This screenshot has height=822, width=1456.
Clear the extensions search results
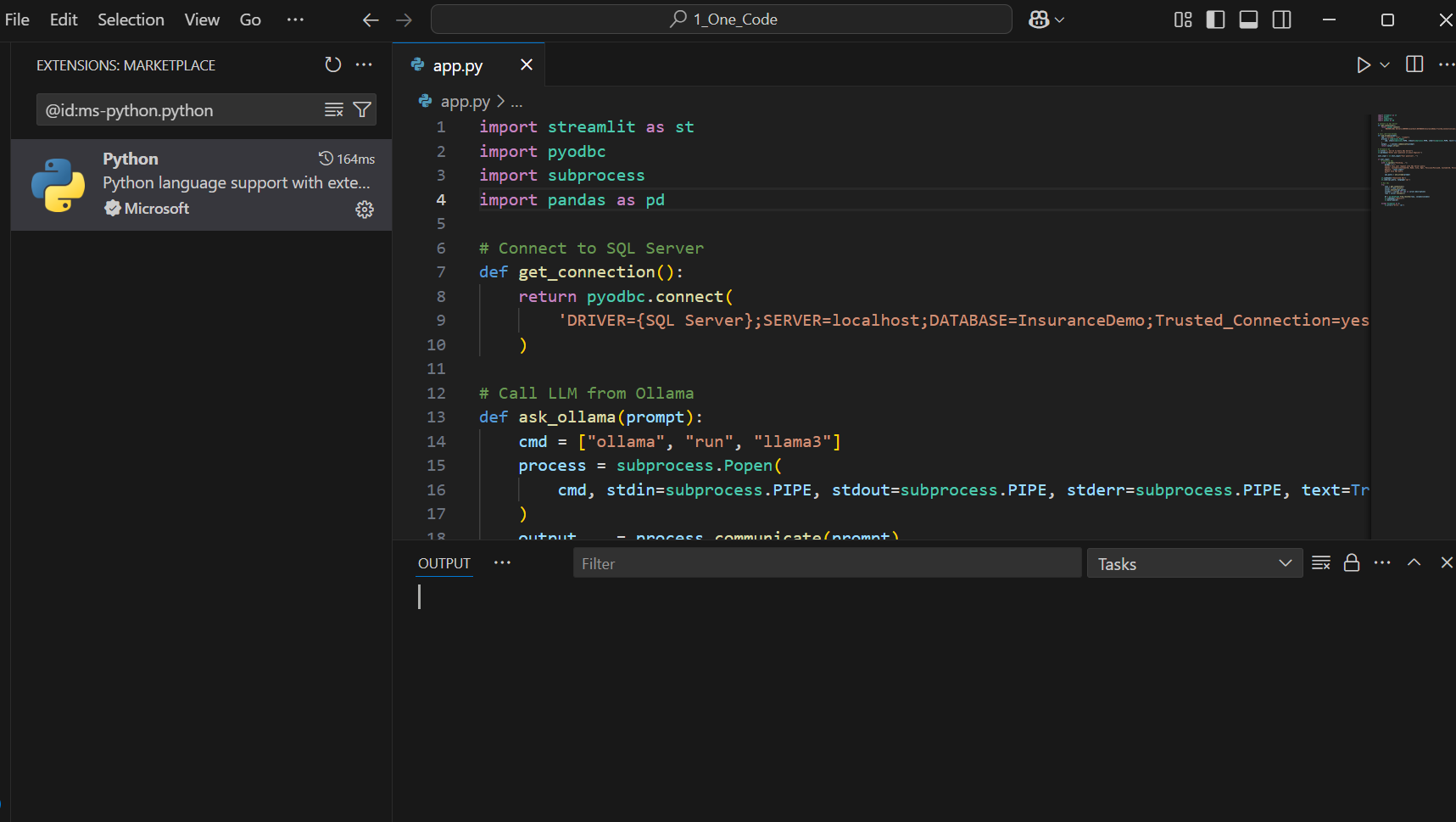(x=333, y=109)
